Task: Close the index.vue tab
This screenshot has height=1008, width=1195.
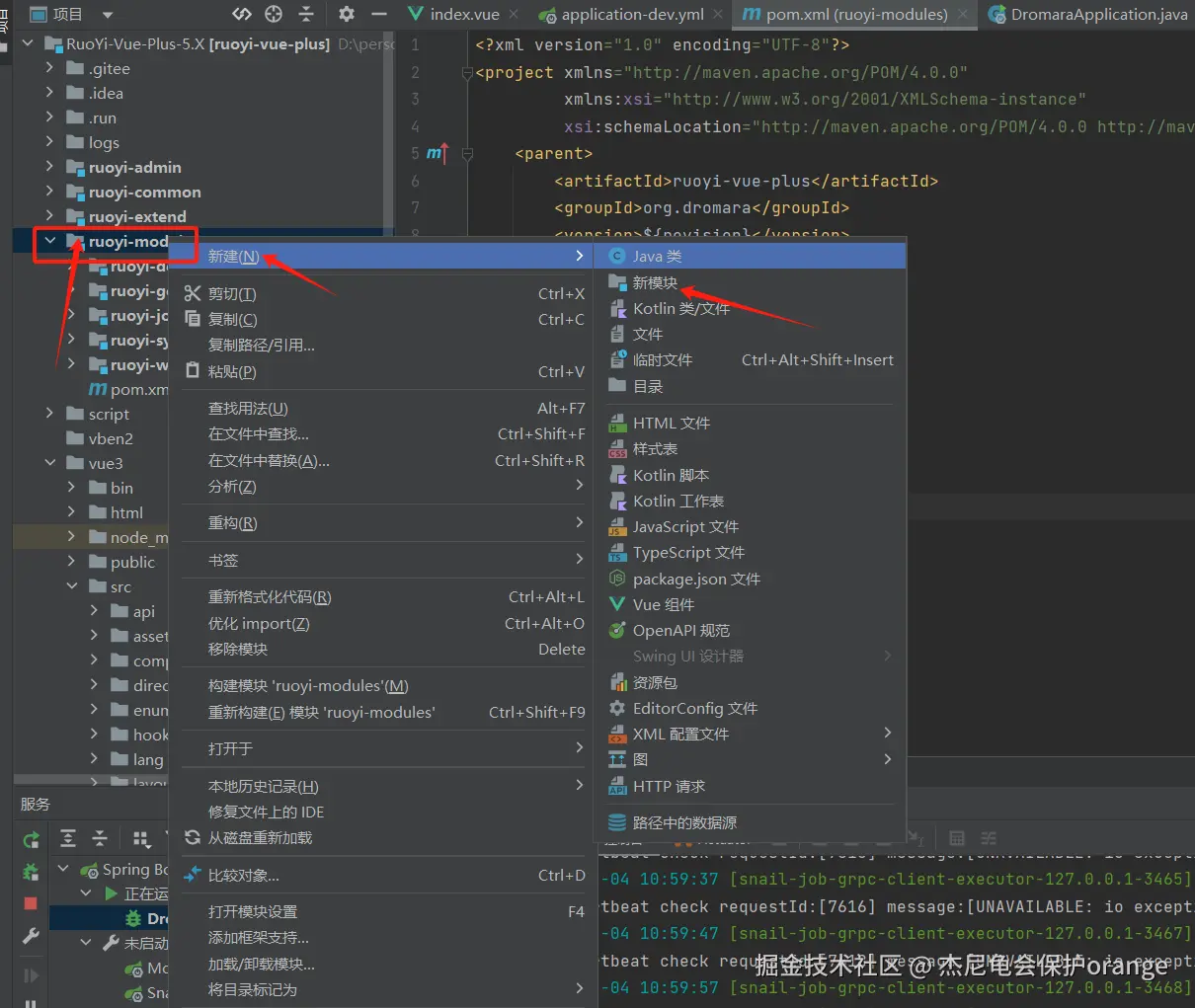Action: coord(514,15)
